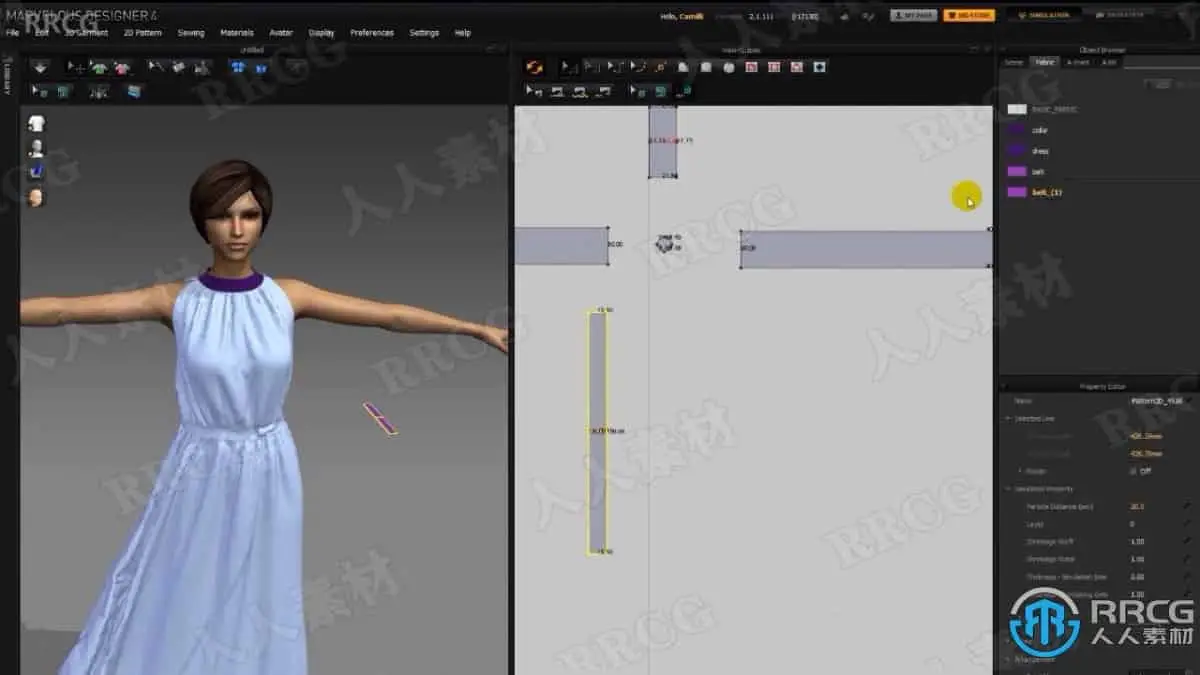Image resolution: width=1200 pixels, height=675 pixels.
Task: Click the avatar head icon in 3D view sidebar
Action: tap(36, 197)
